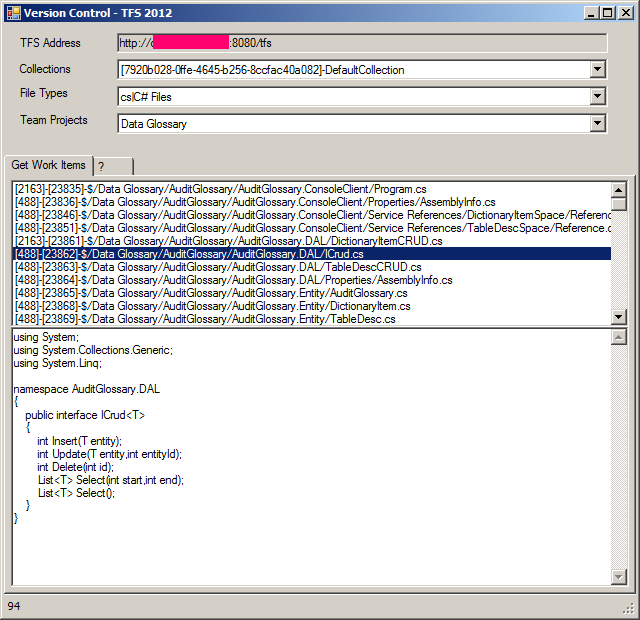The image size is (640, 620).
Task: Switch to the Get Work Items tab
Action: [48, 165]
